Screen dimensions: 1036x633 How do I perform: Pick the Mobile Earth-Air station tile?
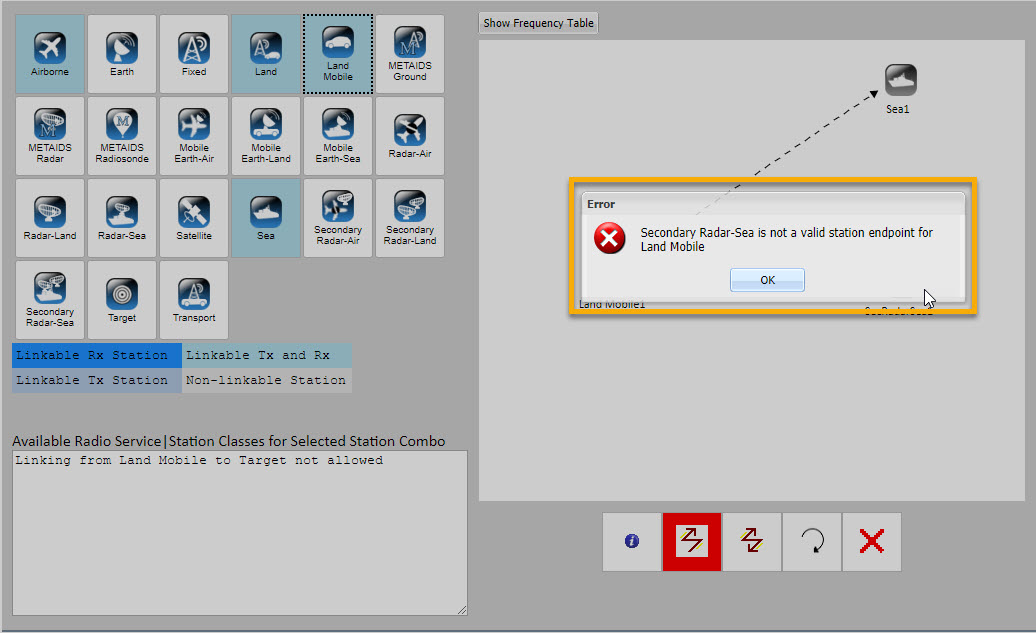pyautogui.click(x=194, y=135)
